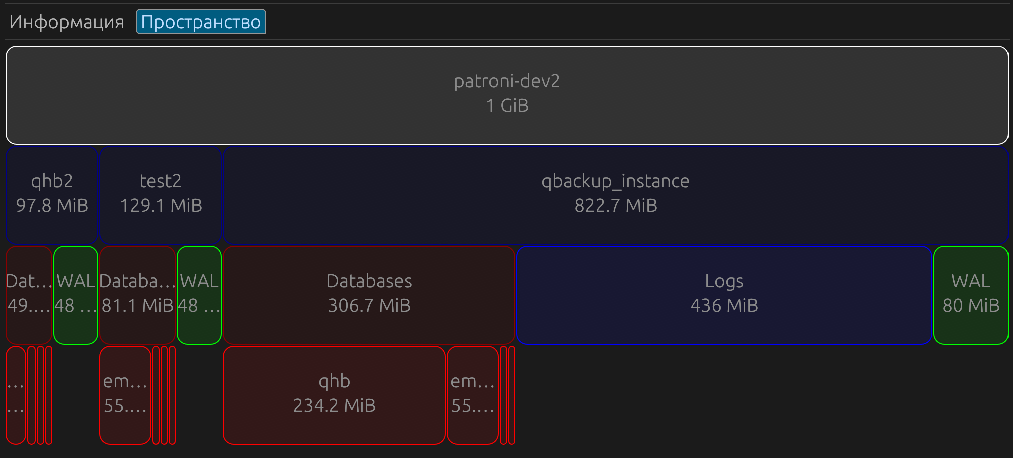Click the patroni-dev2 1 GiB block
This screenshot has width=1013, height=458.
click(506, 94)
